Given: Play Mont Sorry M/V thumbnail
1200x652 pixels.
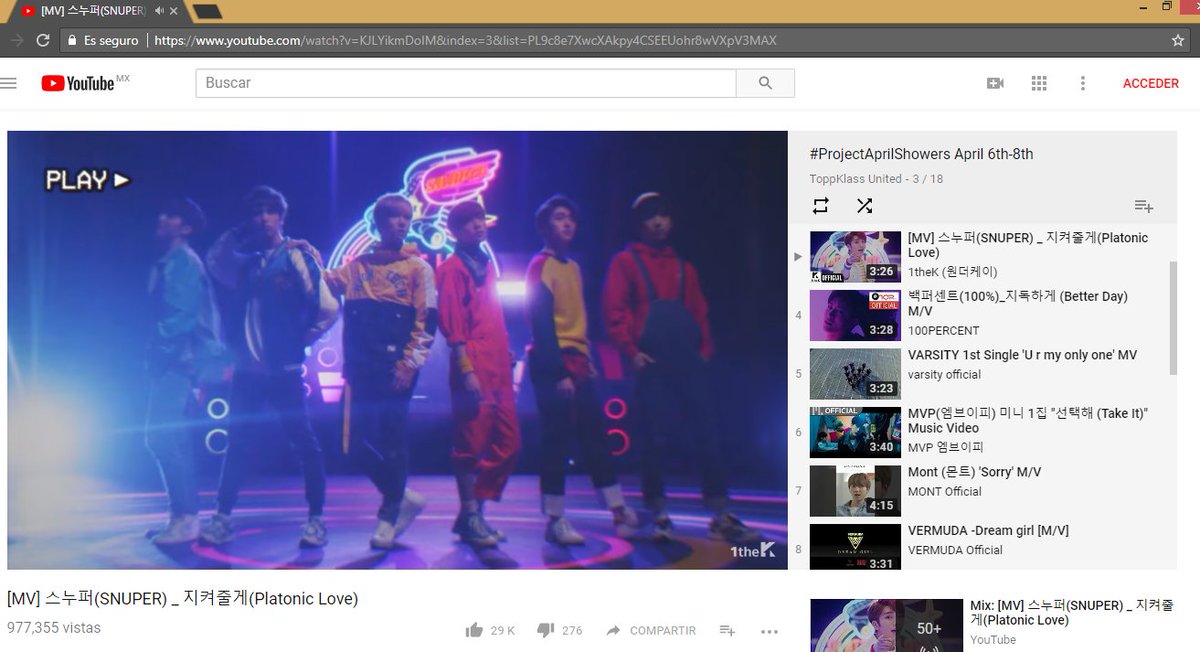Looking at the screenshot, I should 855,491.
